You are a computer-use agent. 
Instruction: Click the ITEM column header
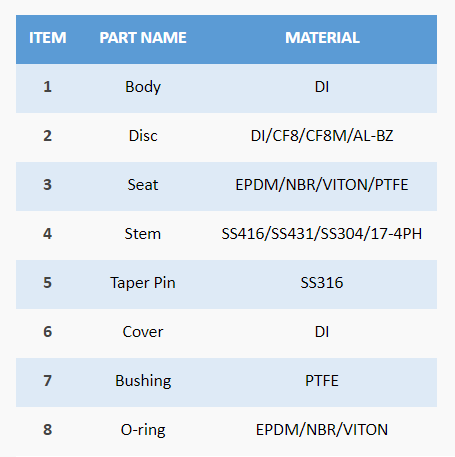[48, 38]
